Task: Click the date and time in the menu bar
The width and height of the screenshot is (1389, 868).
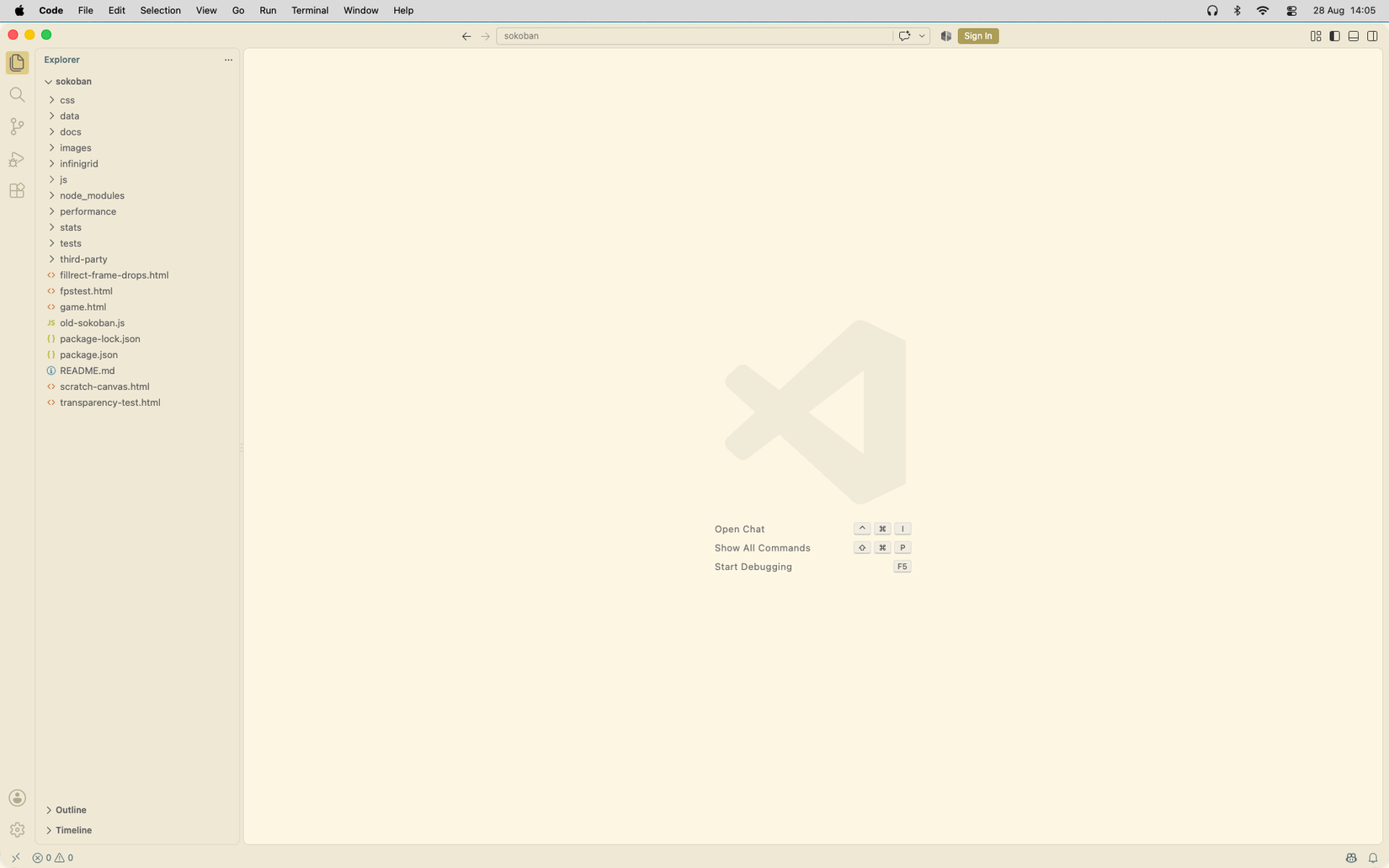Action: 1344,10
